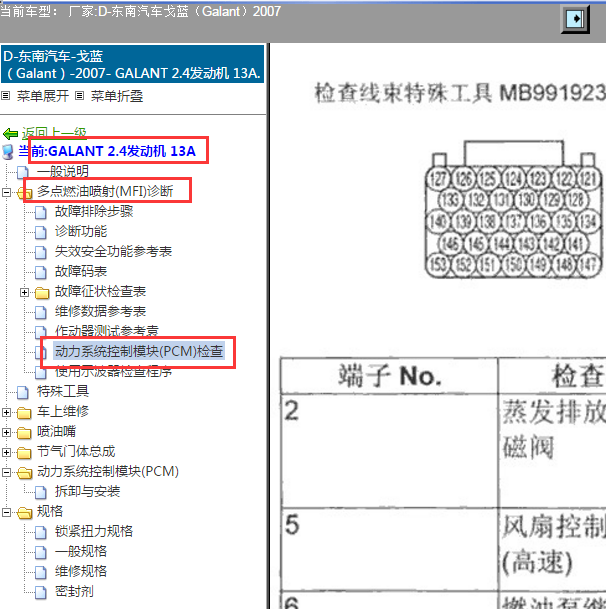
Task: Expand 故障征状检查表 folder
Action: coord(24,292)
